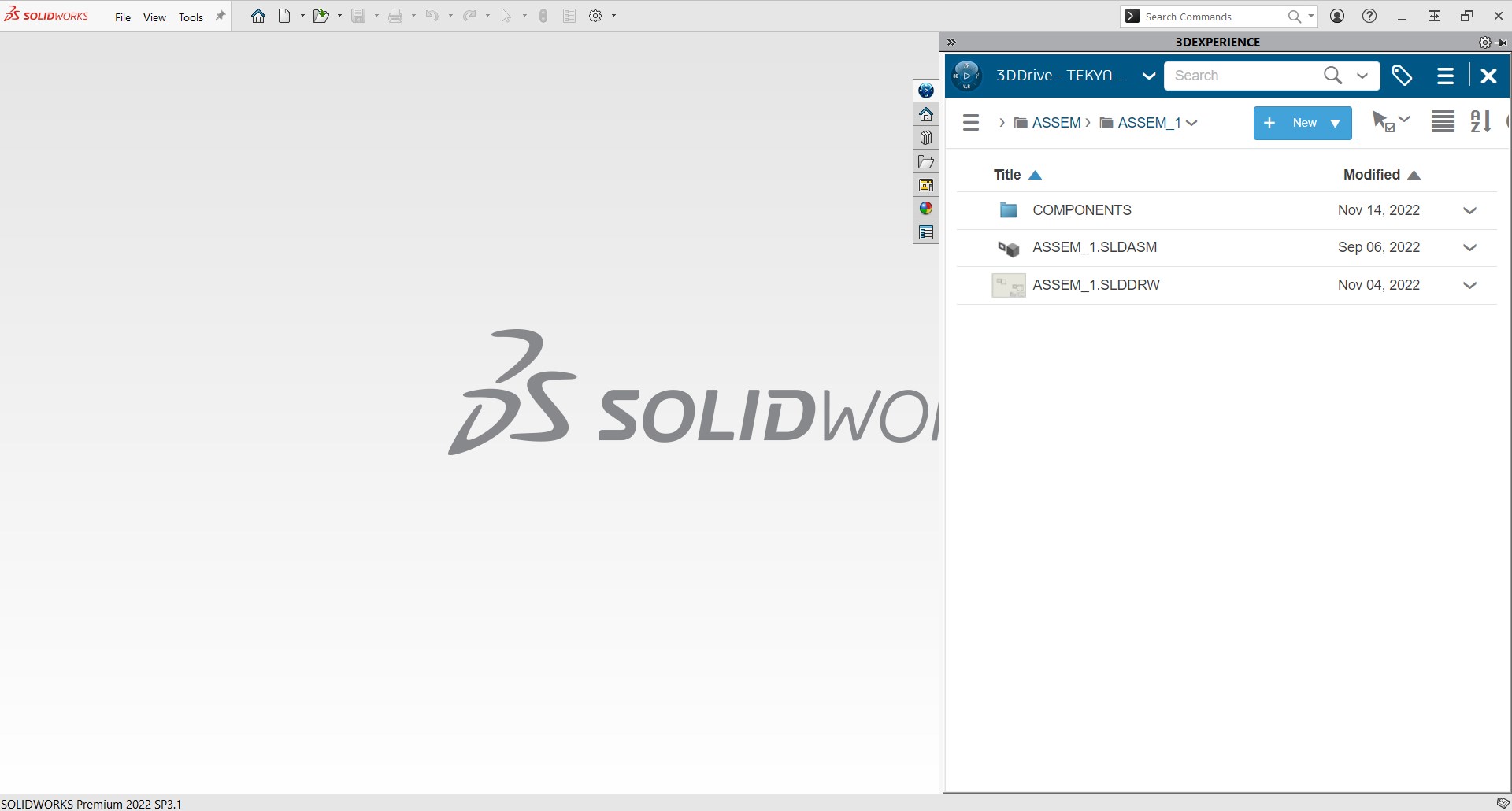1512x811 pixels.
Task: Click the Save disk icon
Action: [x=358, y=16]
